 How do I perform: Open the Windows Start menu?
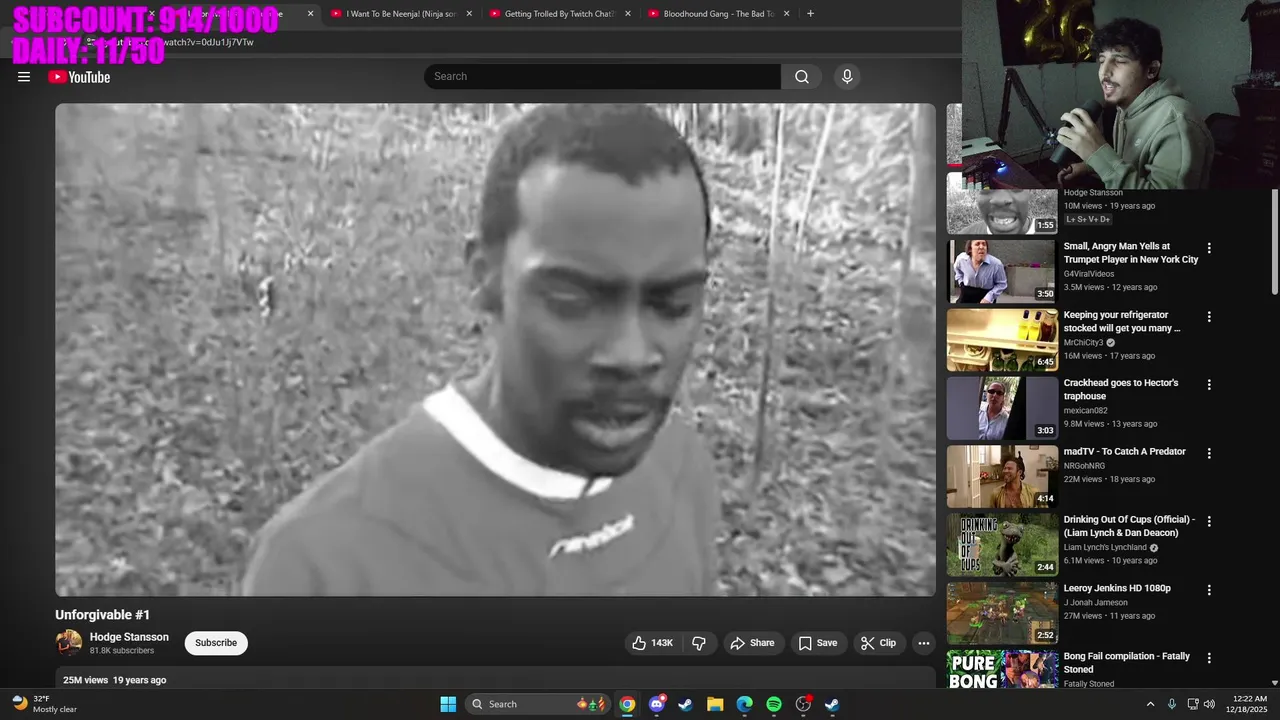pos(448,704)
